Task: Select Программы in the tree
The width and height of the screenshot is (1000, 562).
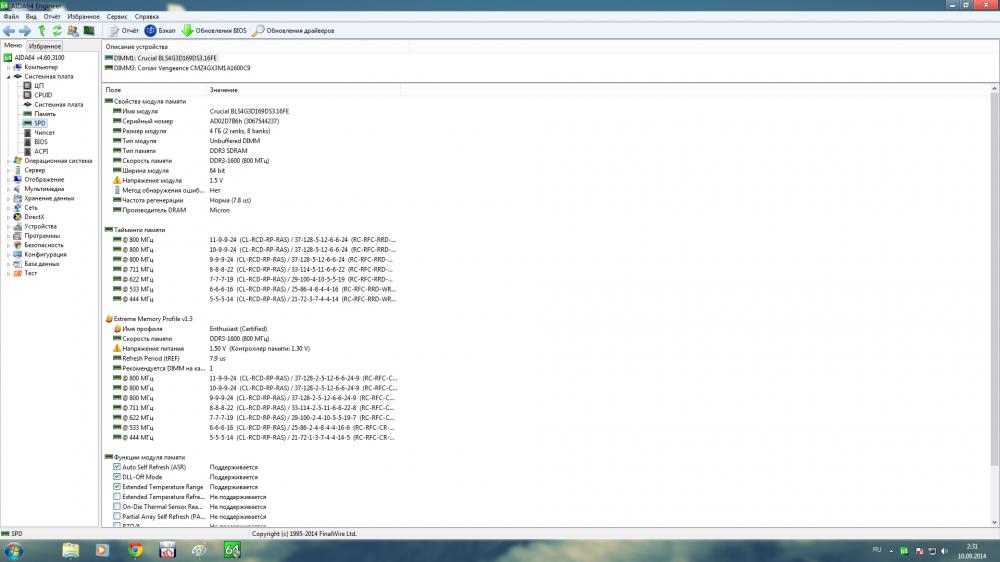Action: pyautogui.click(x=42, y=236)
